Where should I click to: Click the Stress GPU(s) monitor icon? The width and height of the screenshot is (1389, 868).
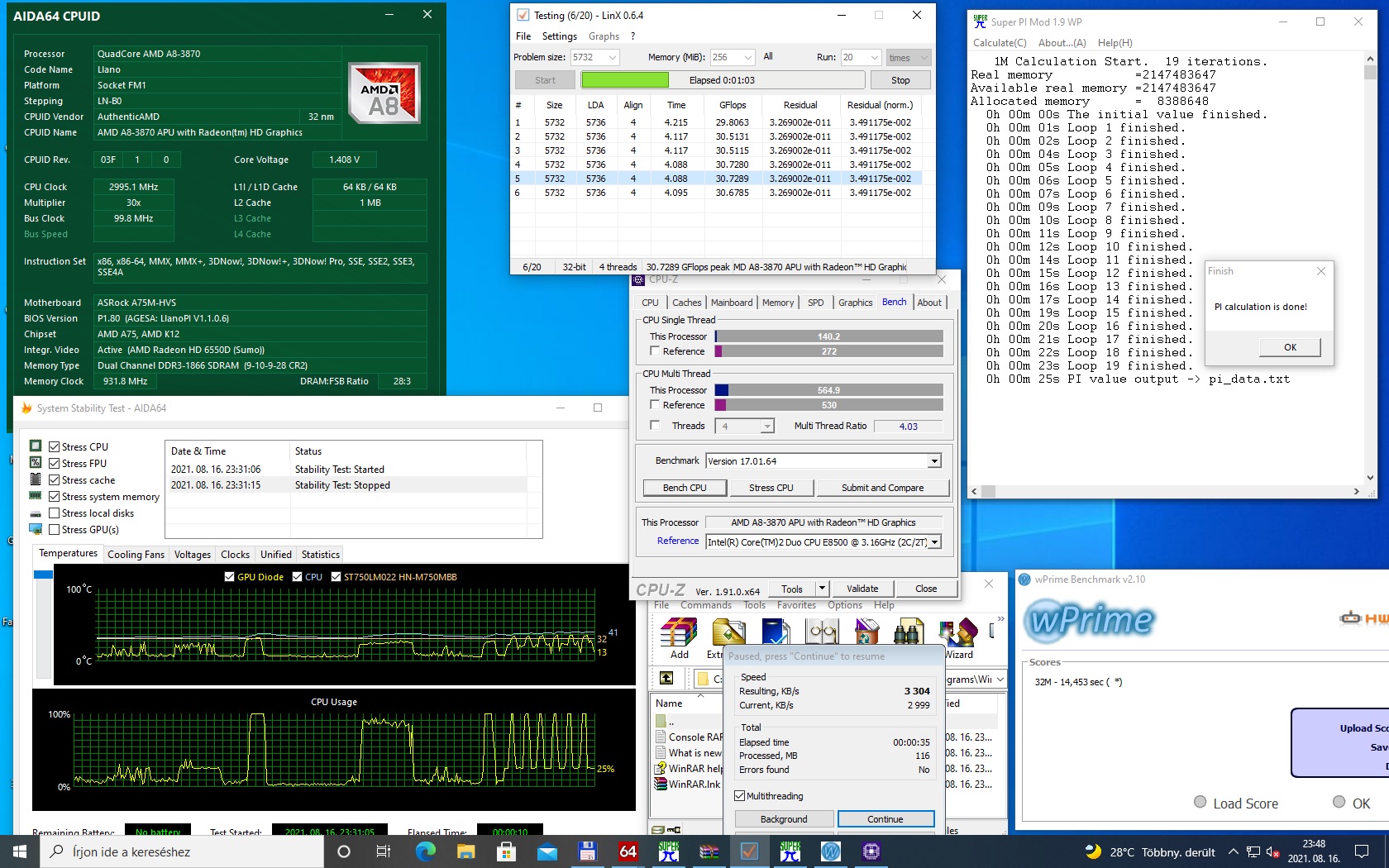coord(36,529)
